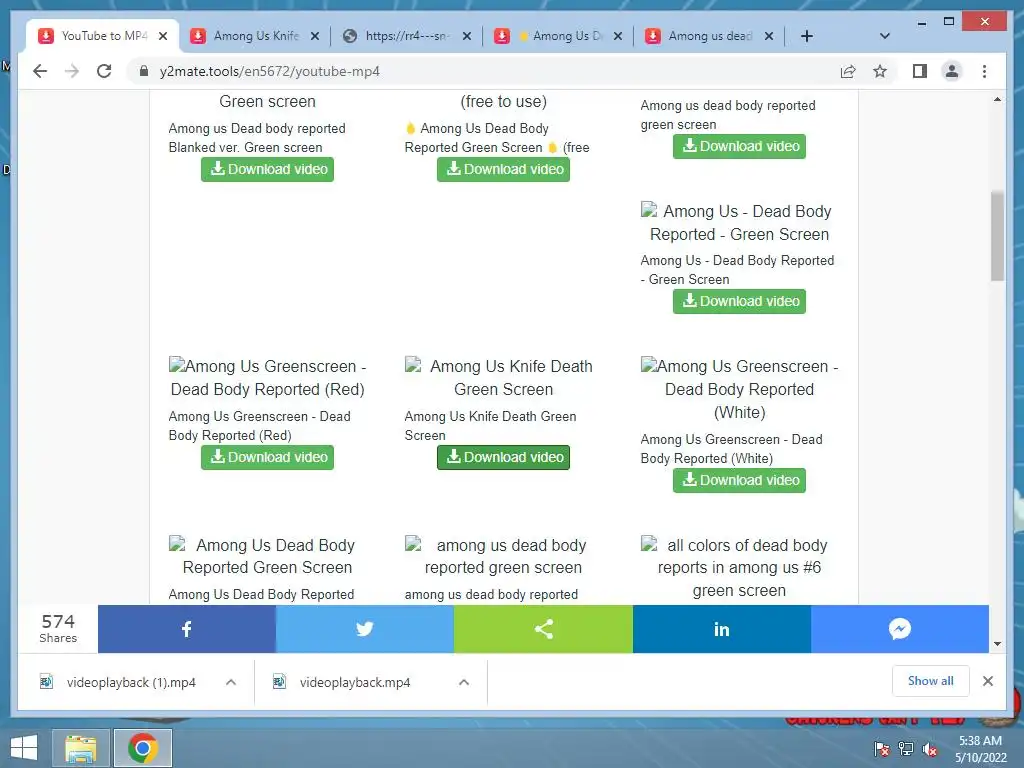Open the Chrome profile avatar
This screenshot has width=1024, height=768.
pos(952,71)
